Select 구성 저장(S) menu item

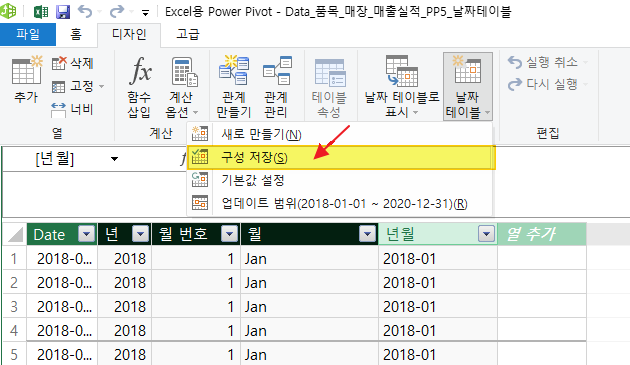tap(341, 157)
